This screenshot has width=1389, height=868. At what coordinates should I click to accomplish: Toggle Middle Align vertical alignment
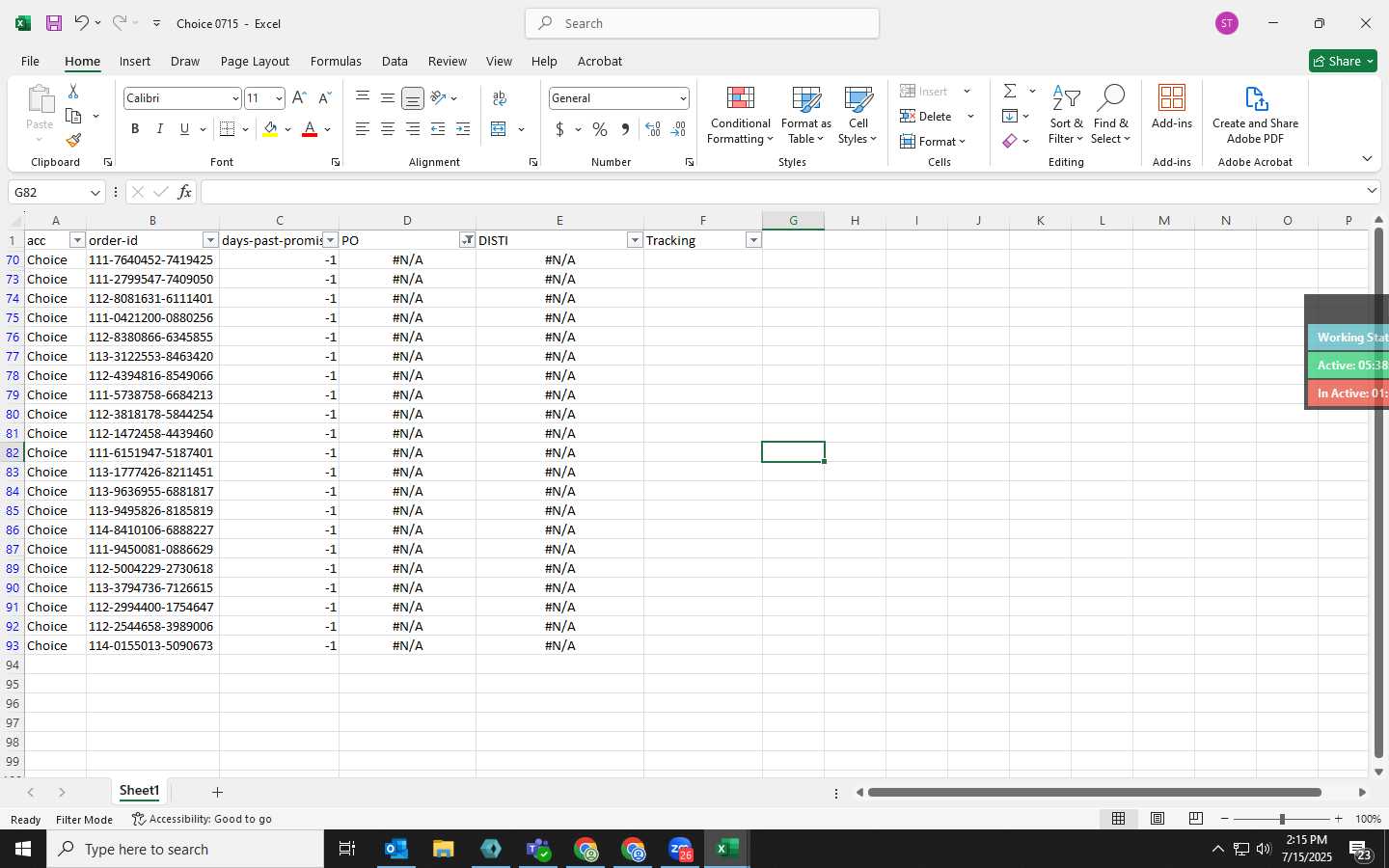click(x=388, y=97)
